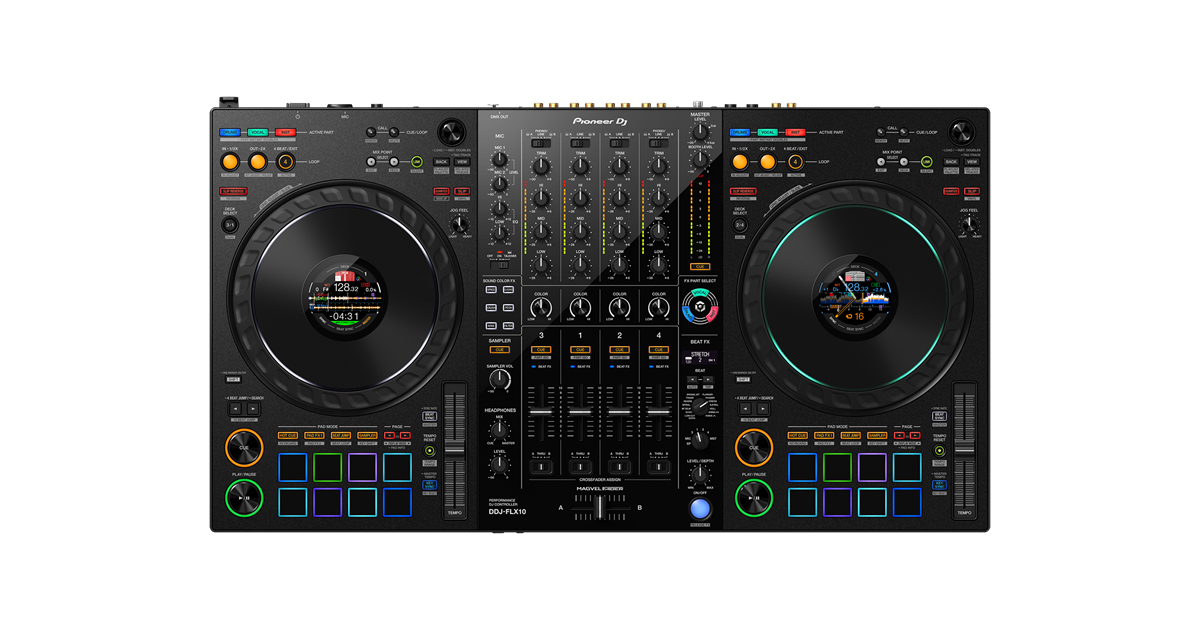
Task: Enable KEY SYNC on the left deck
Action: 430,486
